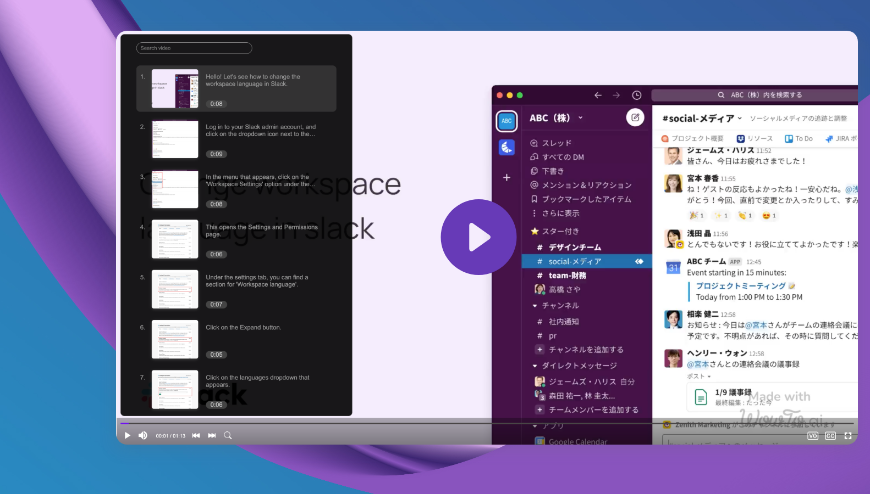Click the video progress bar

click(487, 424)
